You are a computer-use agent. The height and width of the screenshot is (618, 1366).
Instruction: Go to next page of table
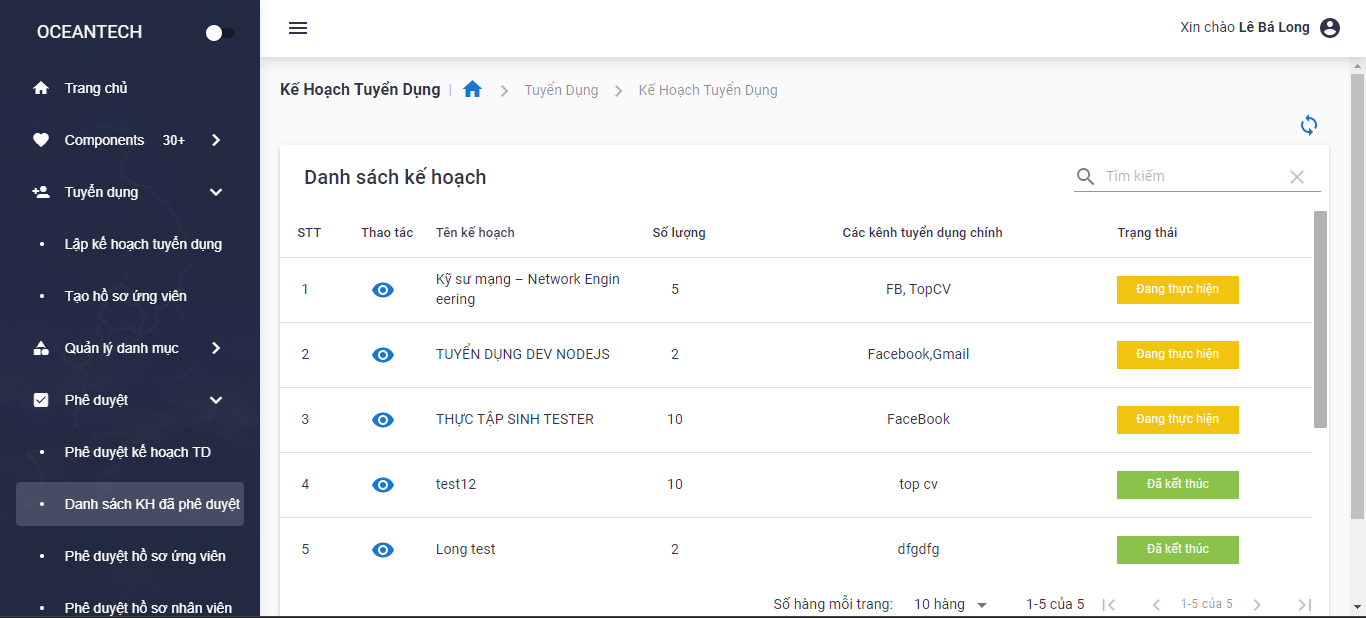click(x=1257, y=604)
